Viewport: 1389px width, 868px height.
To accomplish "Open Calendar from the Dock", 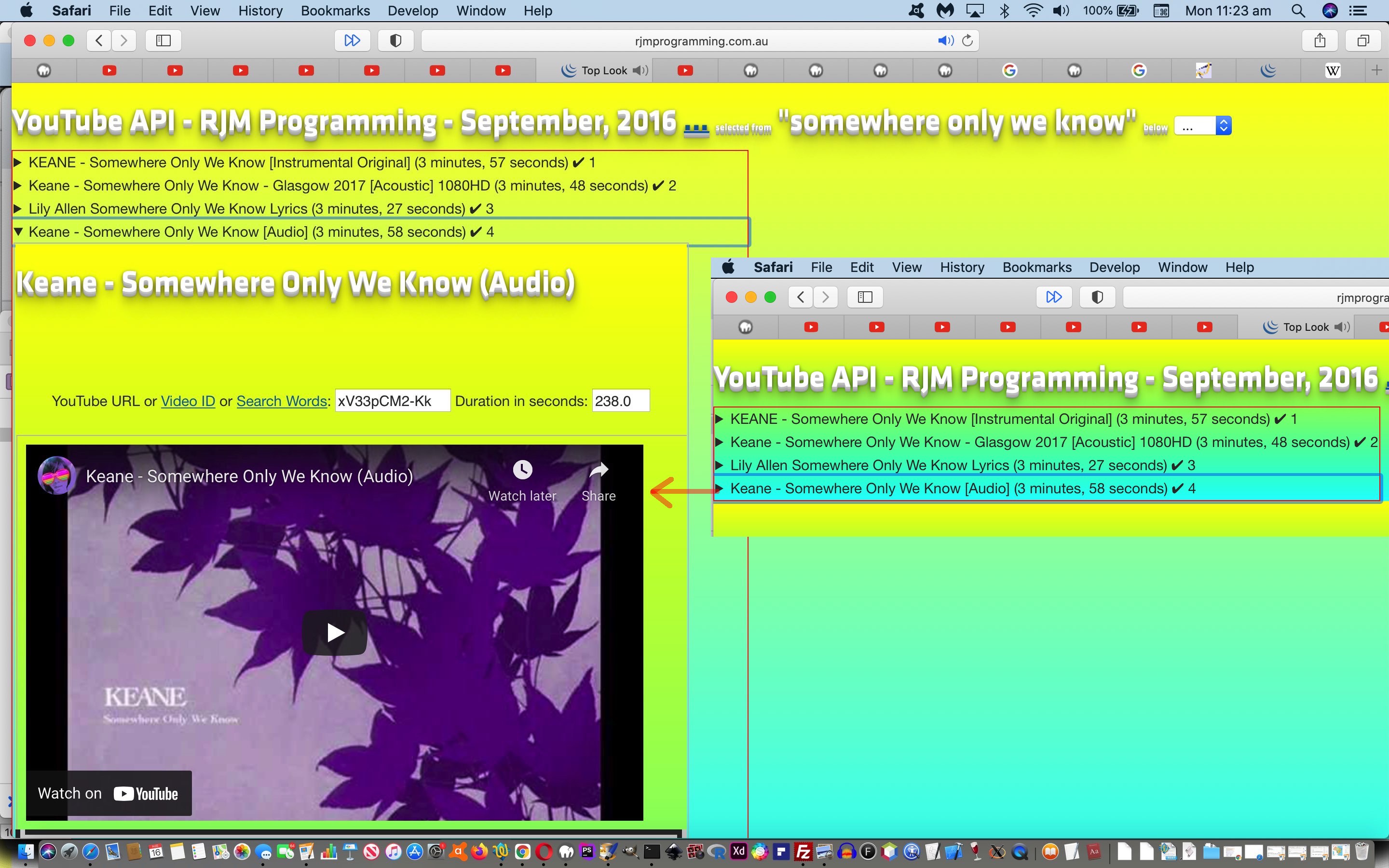I will (x=156, y=851).
